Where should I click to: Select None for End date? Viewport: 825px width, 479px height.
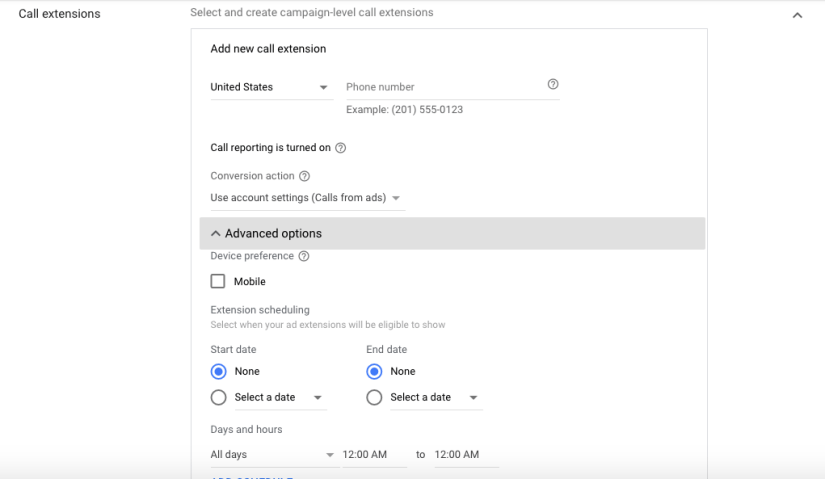point(374,371)
